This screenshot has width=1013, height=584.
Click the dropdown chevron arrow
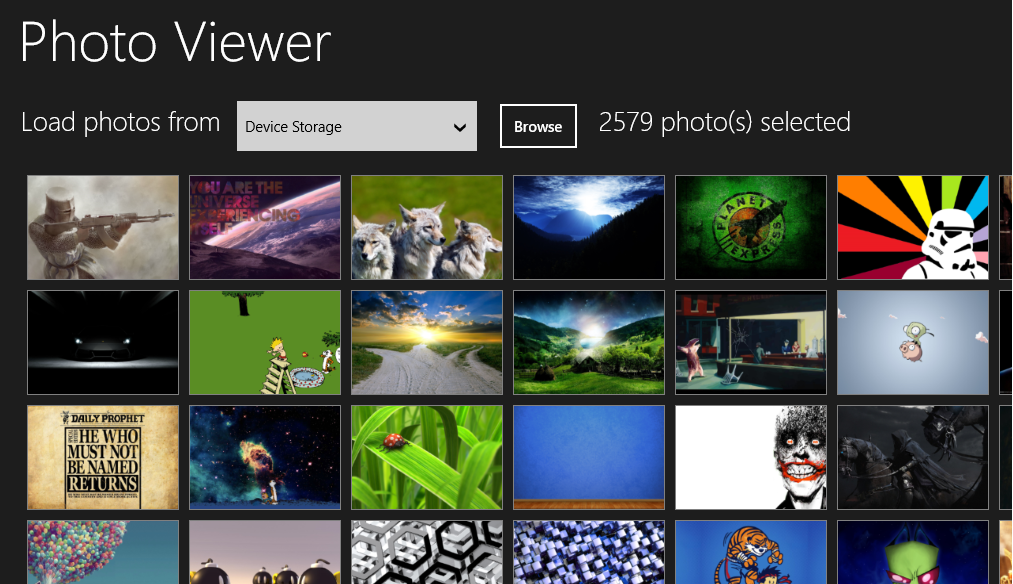pos(460,127)
